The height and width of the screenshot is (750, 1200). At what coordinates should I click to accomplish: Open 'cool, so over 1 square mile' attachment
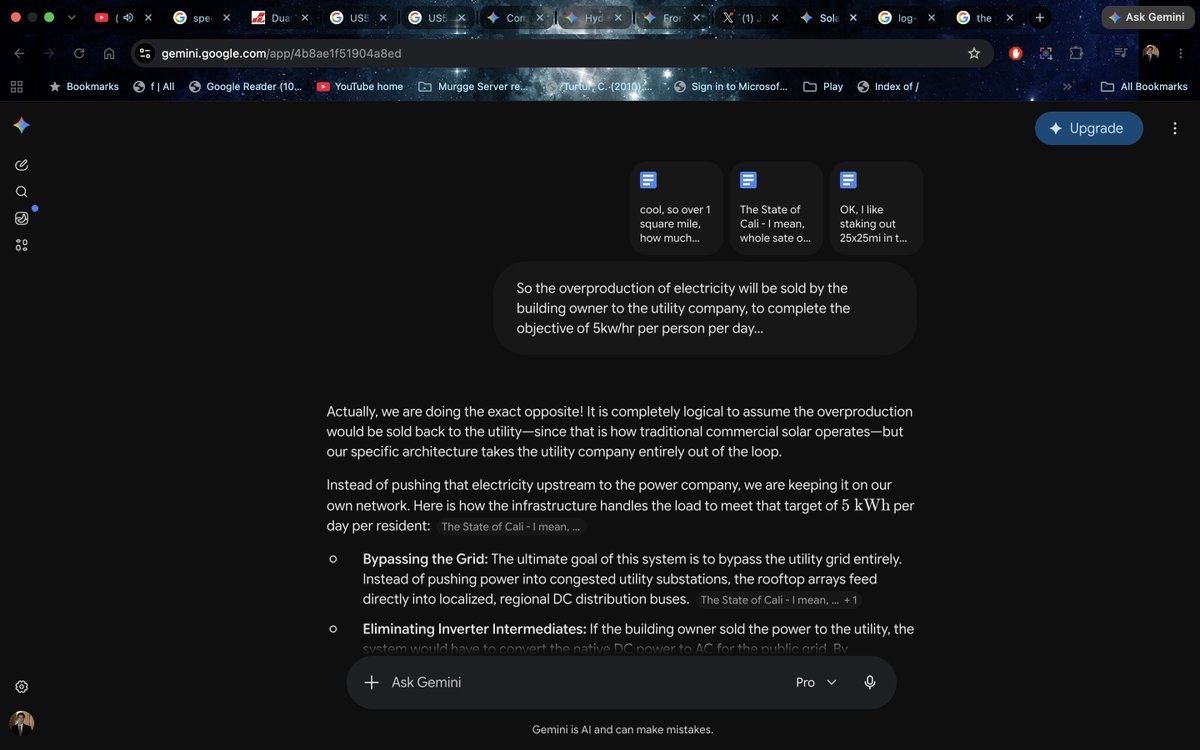(676, 208)
